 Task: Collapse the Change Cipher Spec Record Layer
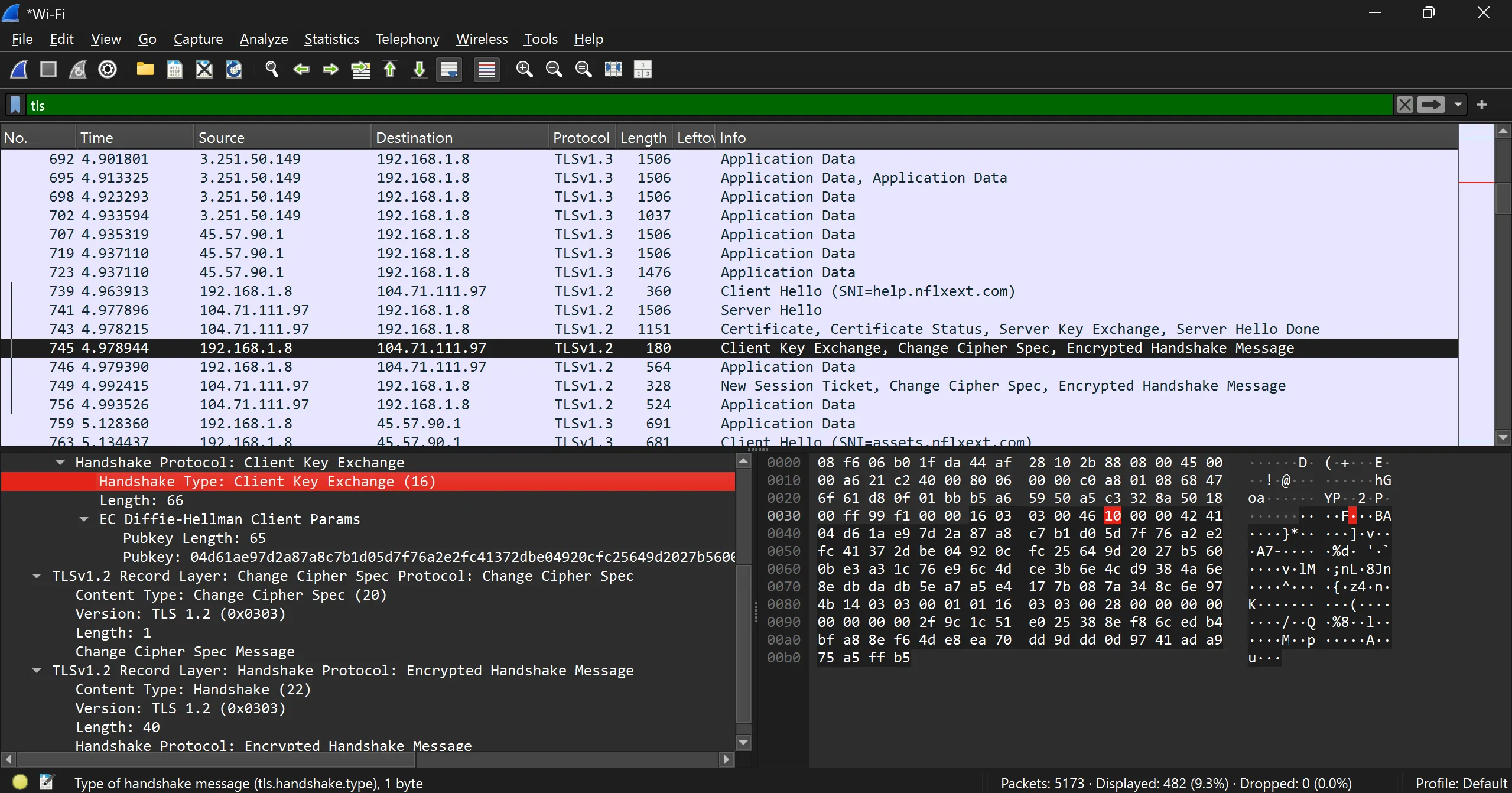pyautogui.click(x=37, y=576)
